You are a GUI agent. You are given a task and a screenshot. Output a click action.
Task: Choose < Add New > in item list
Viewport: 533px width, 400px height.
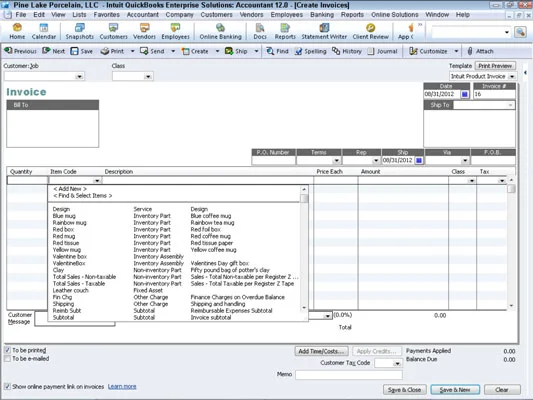[70, 189]
